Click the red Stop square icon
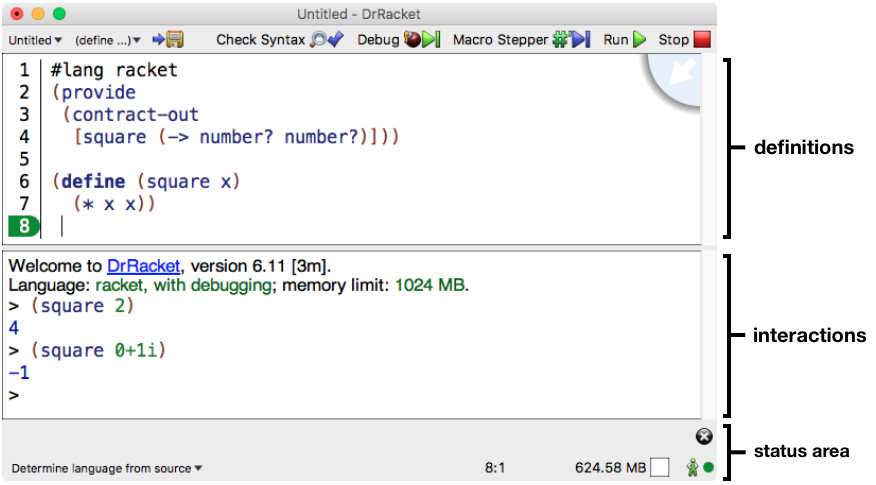 [x=702, y=39]
